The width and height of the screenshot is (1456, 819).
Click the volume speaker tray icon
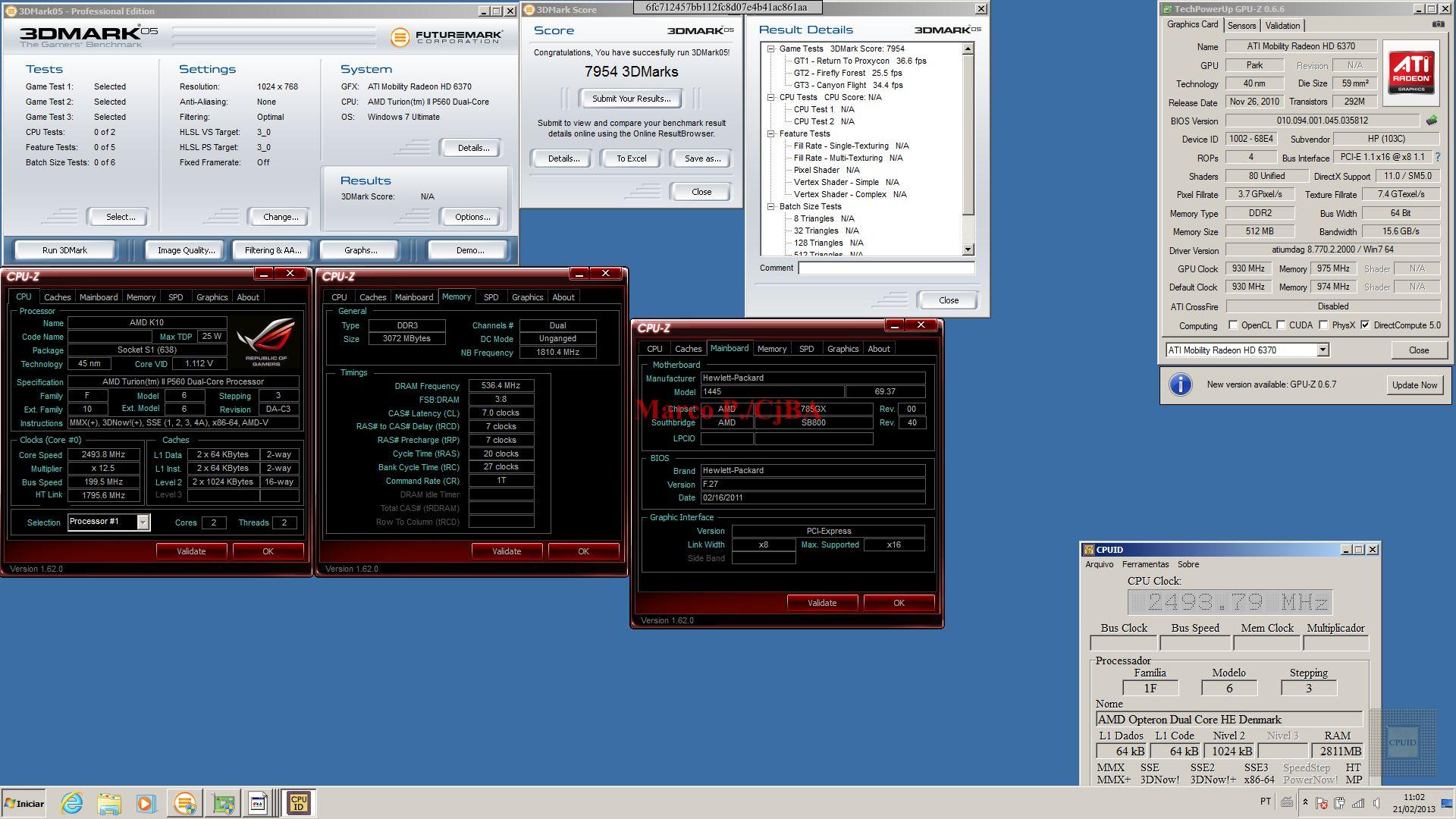[1376, 803]
